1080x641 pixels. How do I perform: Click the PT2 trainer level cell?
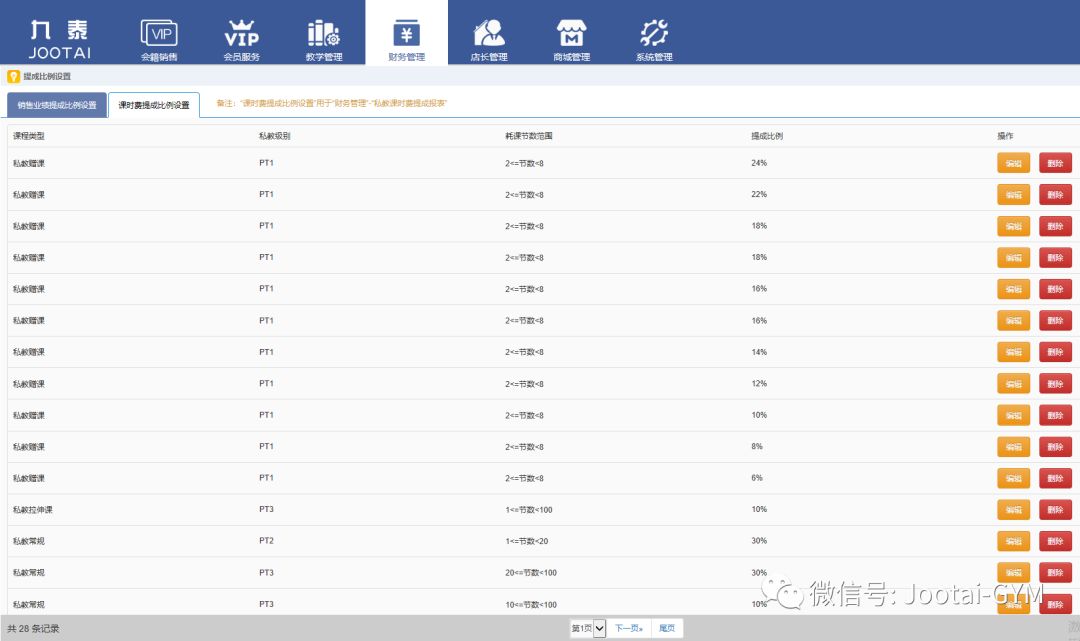[267, 541]
